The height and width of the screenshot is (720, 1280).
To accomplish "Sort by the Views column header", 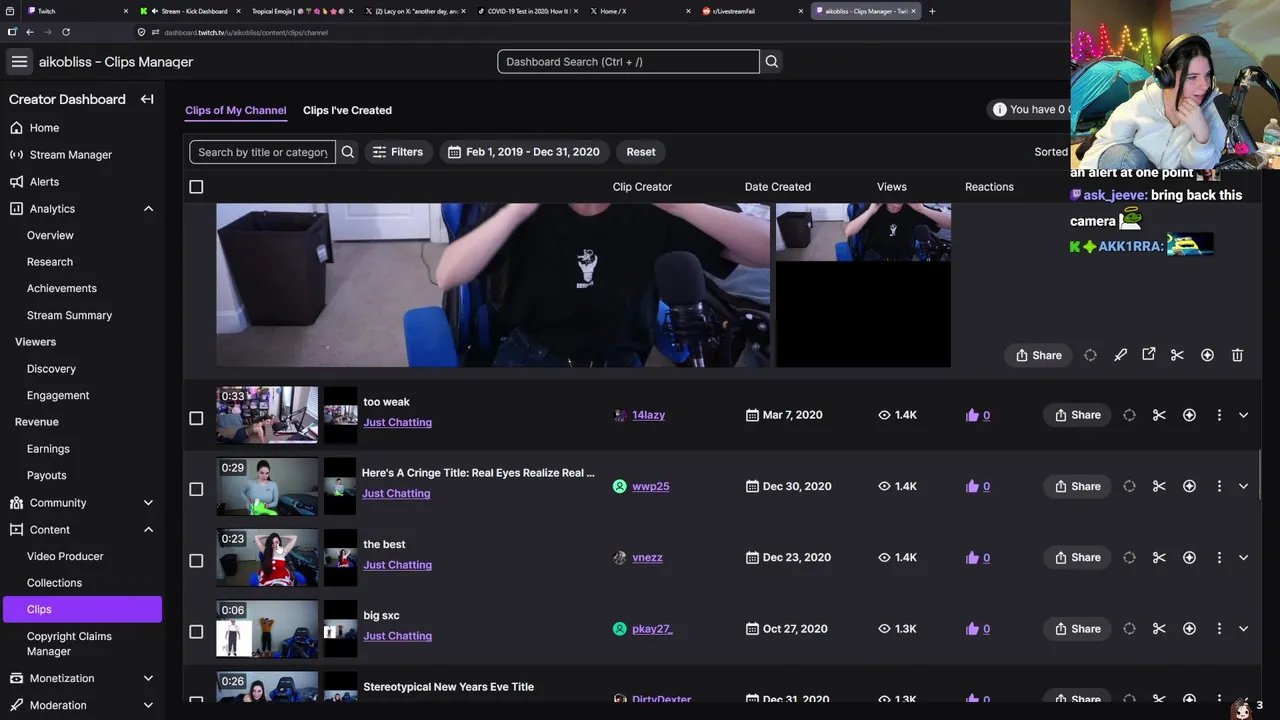I will (x=891, y=187).
